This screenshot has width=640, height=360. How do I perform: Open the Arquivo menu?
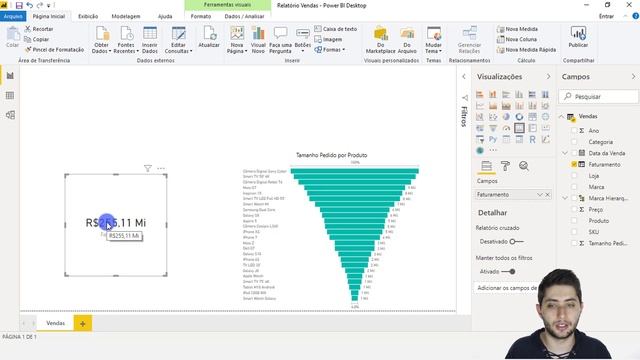click(x=13, y=16)
